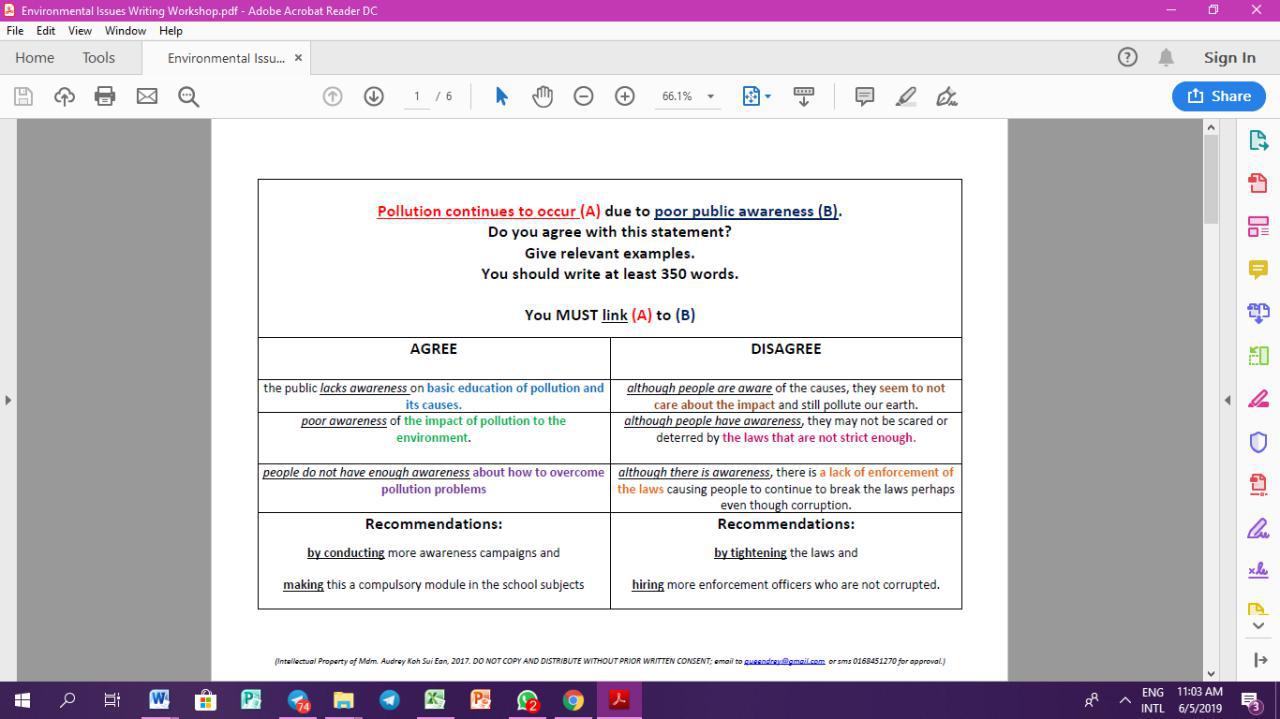Click Sign In
Screen dimensions: 1280x719
click(x=1230, y=57)
